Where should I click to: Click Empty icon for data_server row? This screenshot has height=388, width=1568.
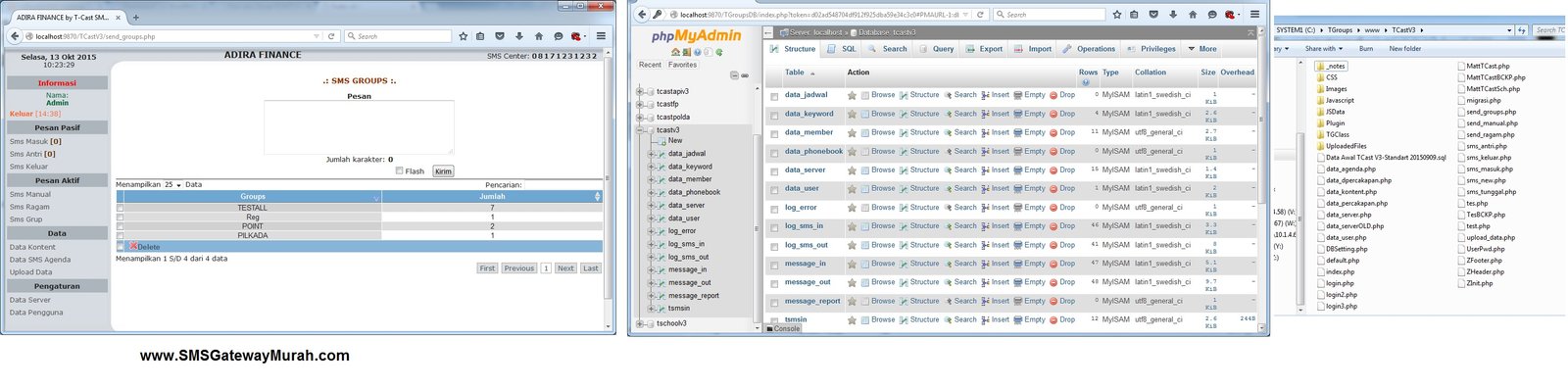1019,170
